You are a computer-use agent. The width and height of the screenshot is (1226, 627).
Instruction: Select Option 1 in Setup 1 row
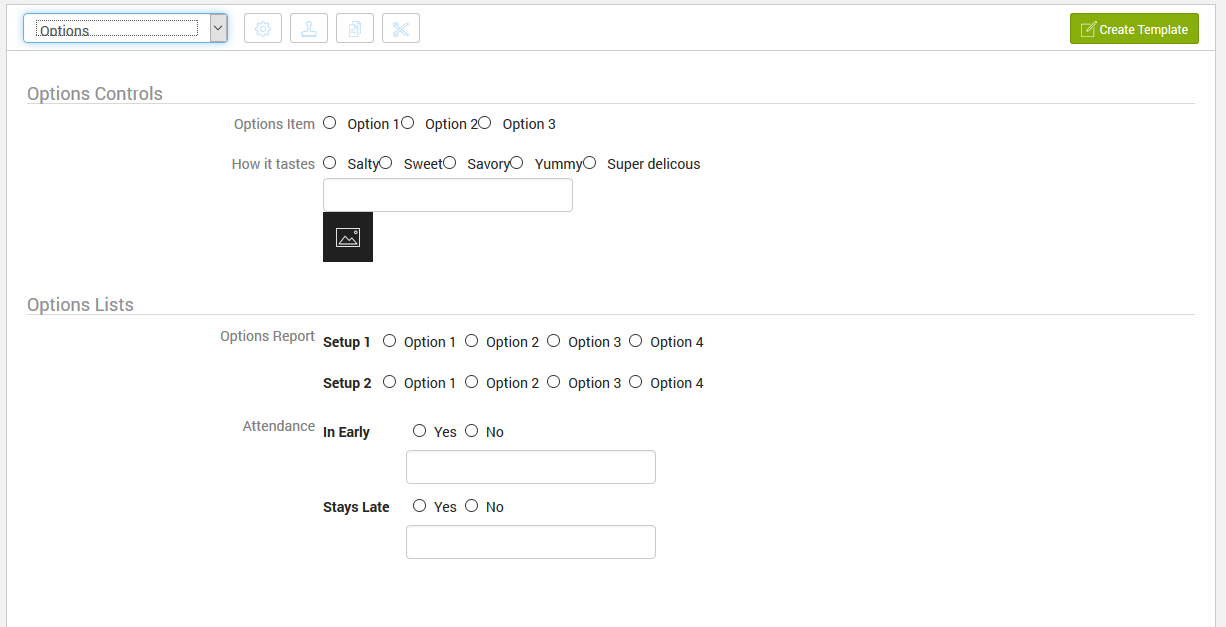[390, 341]
